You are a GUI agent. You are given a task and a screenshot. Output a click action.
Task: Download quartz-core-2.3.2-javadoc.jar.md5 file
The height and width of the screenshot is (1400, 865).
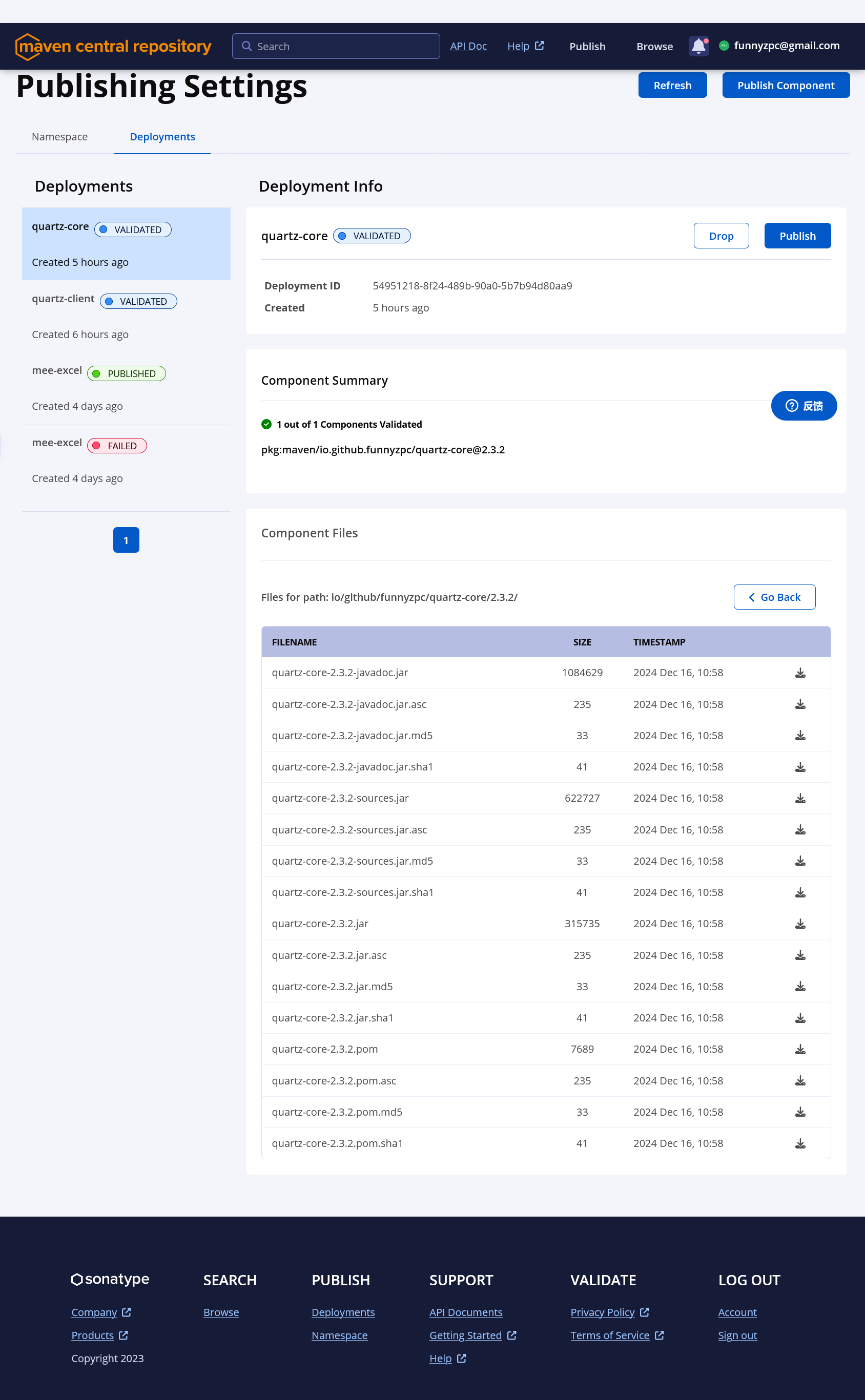tap(800, 736)
